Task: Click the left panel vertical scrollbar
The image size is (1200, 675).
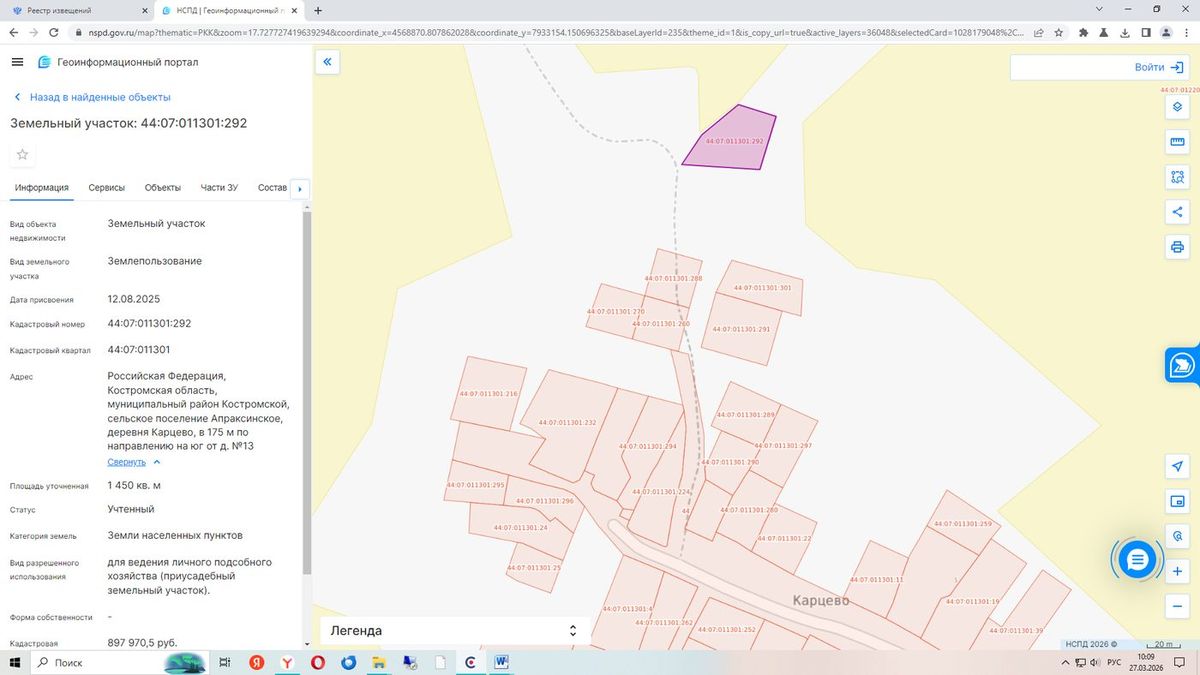Action: point(306,392)
